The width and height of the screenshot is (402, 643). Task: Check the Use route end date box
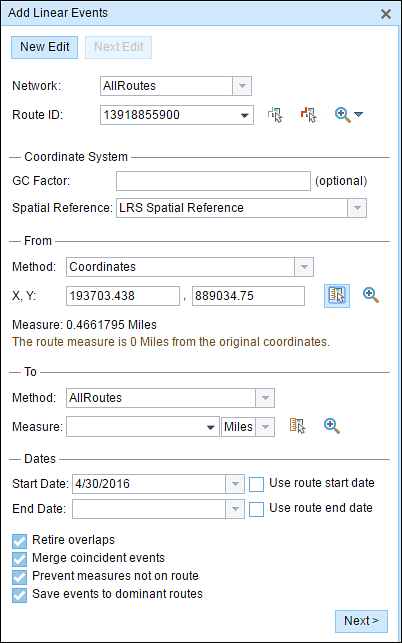[x=256, y=510]
